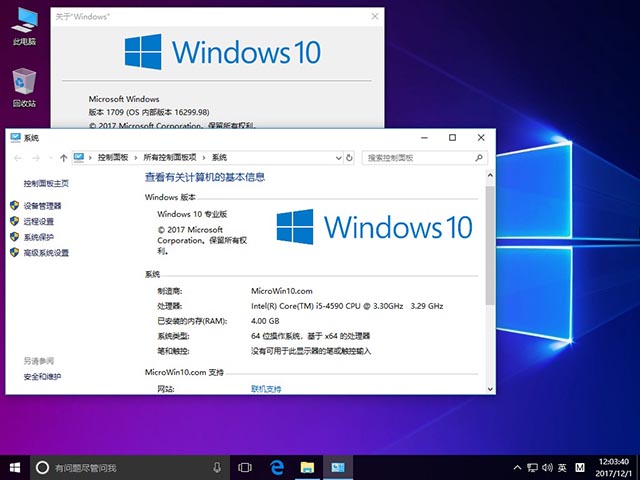The image size is (640, 480).
Task: Click the System window vertical scrollbar thumb
Action: [490, 245]
